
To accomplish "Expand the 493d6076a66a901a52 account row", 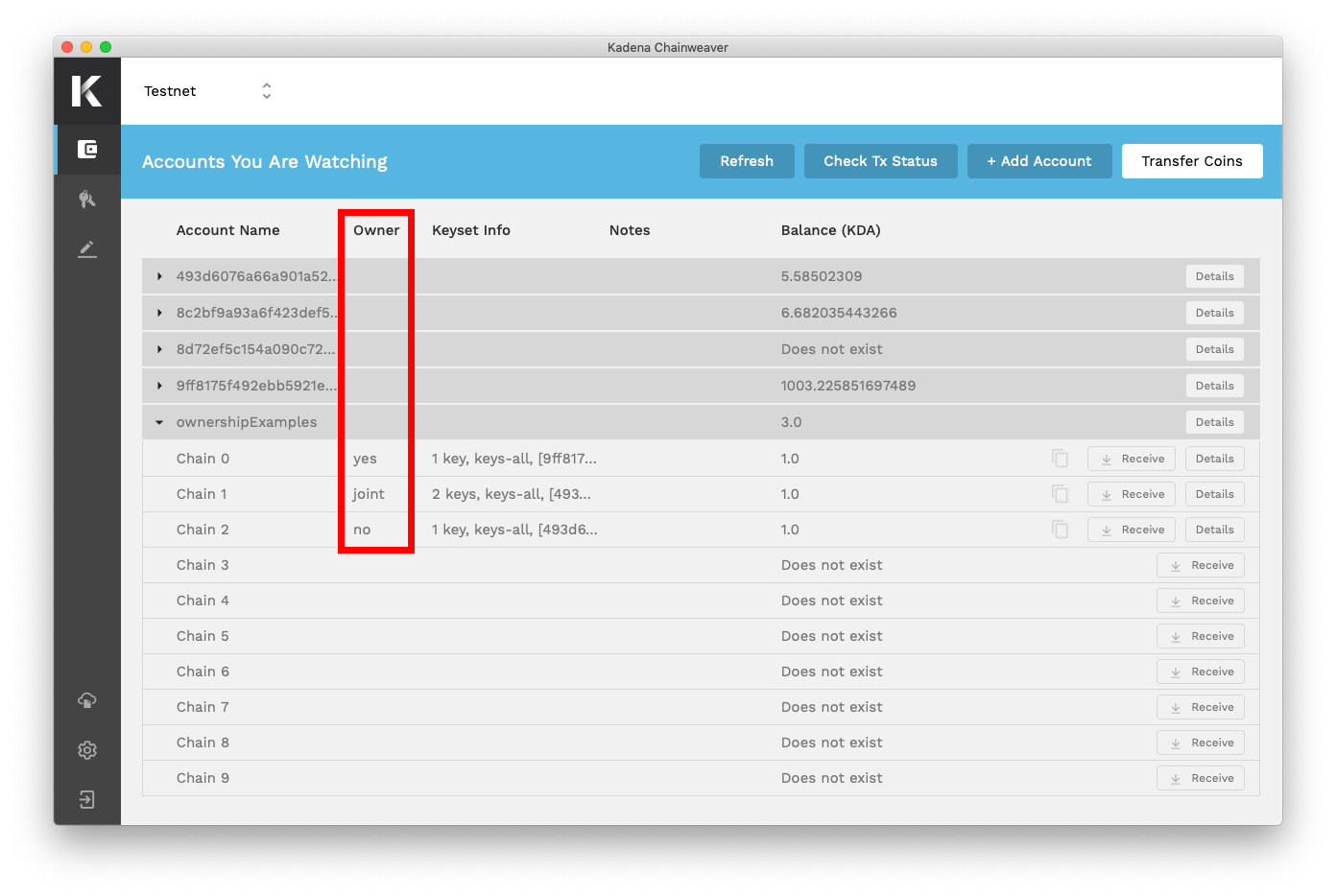I will (x=159, y=276).
